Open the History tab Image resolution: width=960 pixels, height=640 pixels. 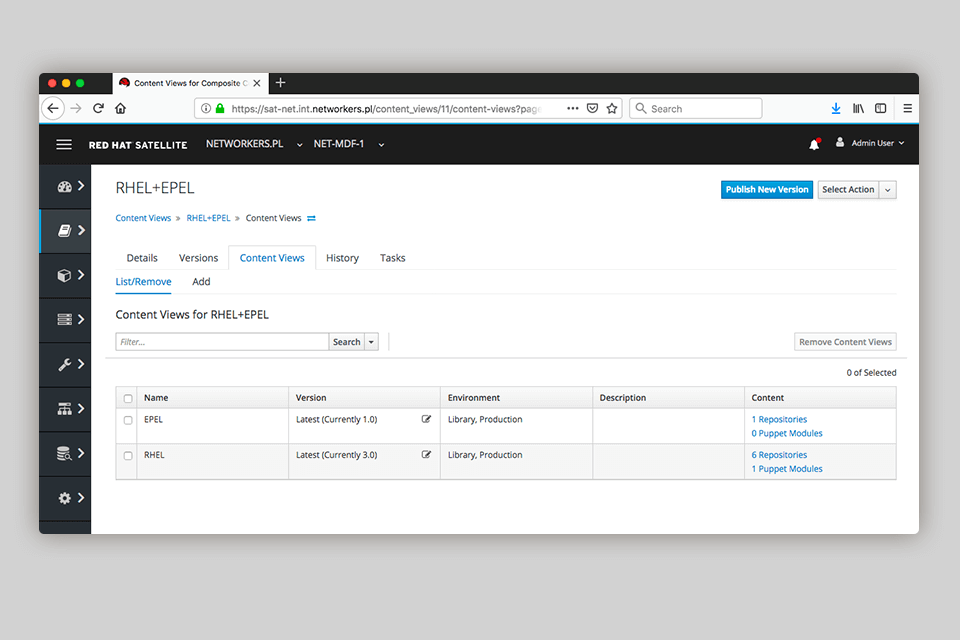[342, 258]
